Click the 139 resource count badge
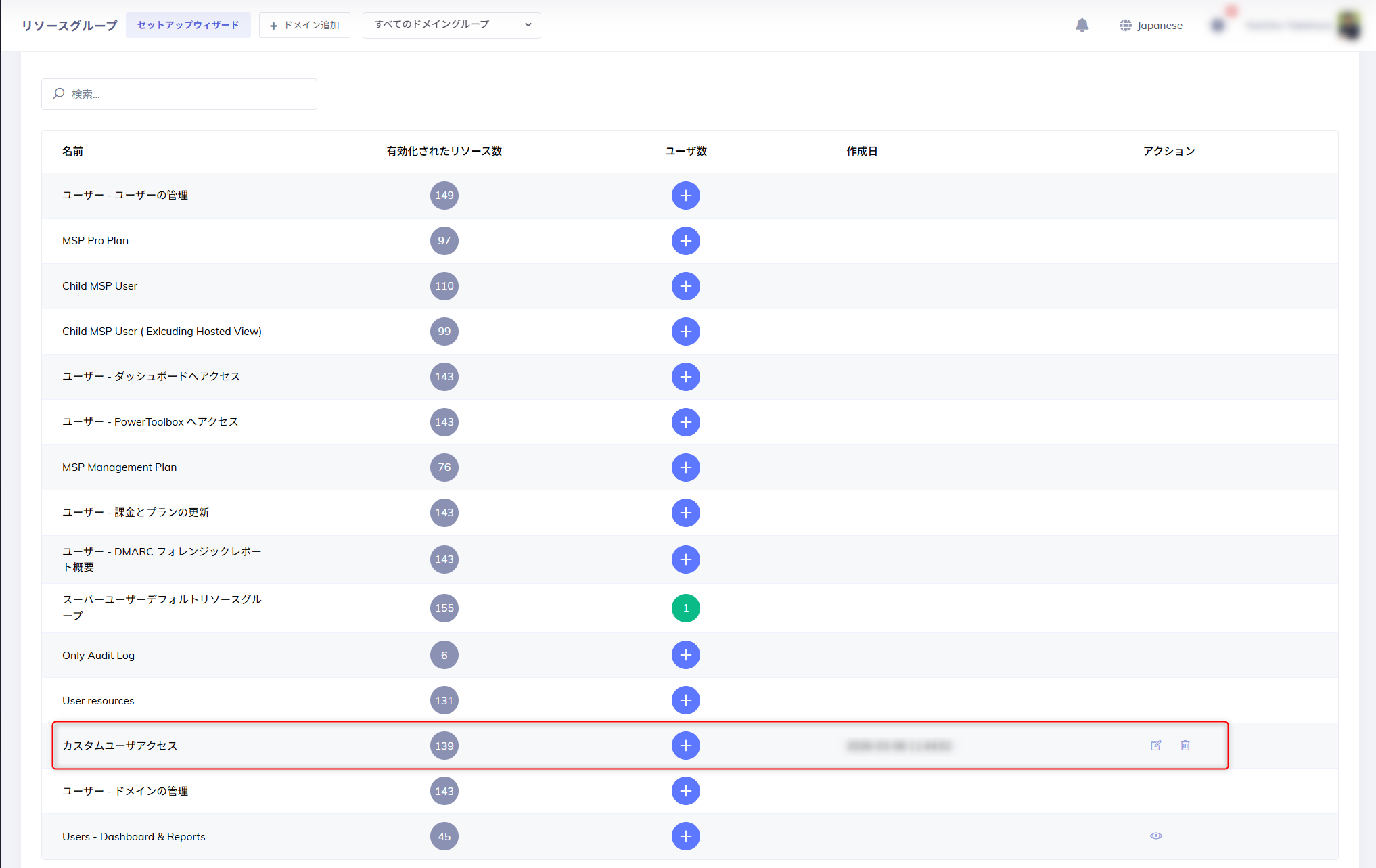Viewport: 1376px width, 868px height. [444, 746]
